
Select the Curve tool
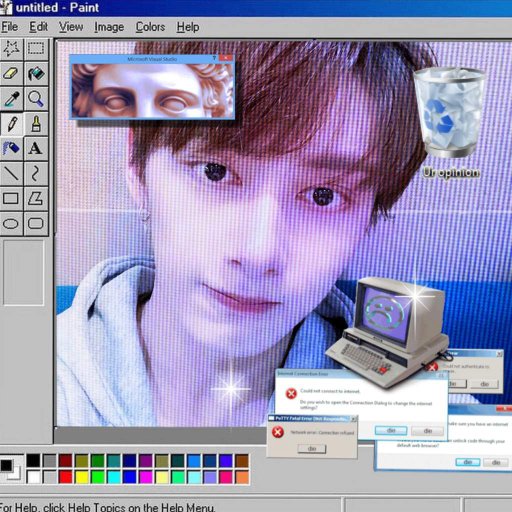[x=36, y=174]
